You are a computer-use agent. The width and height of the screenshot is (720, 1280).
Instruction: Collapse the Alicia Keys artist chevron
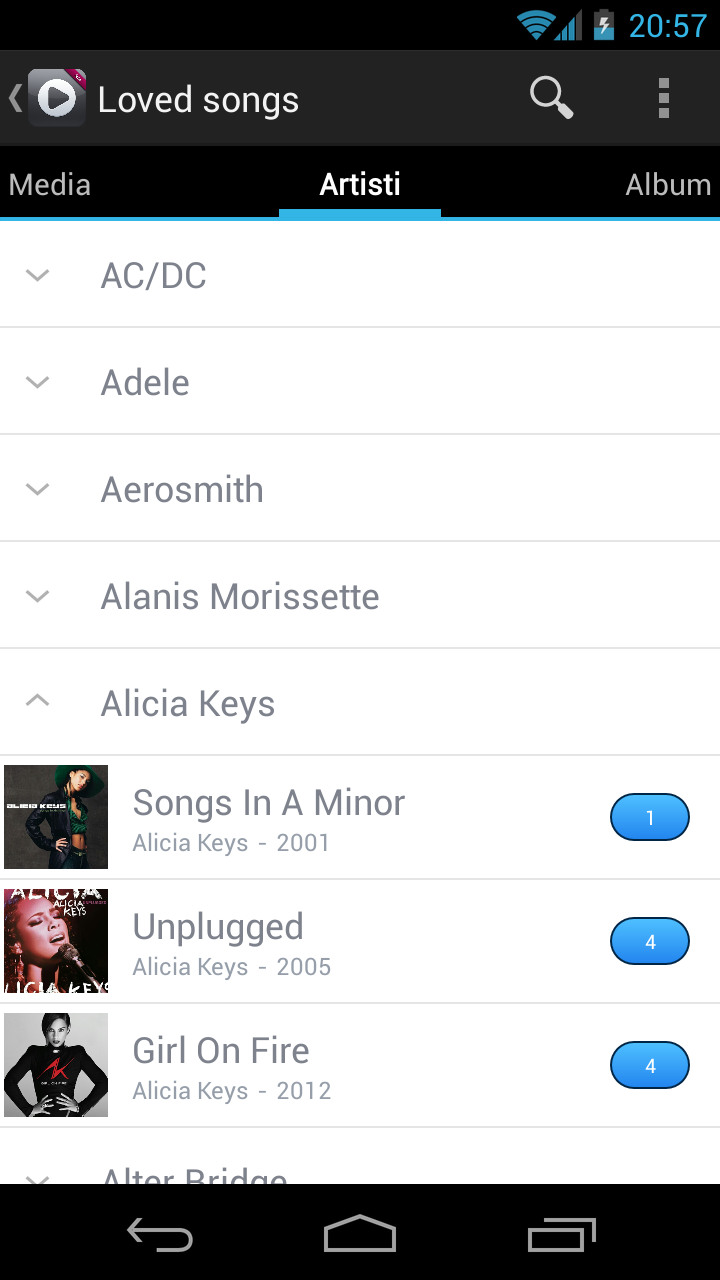point(37,702)
